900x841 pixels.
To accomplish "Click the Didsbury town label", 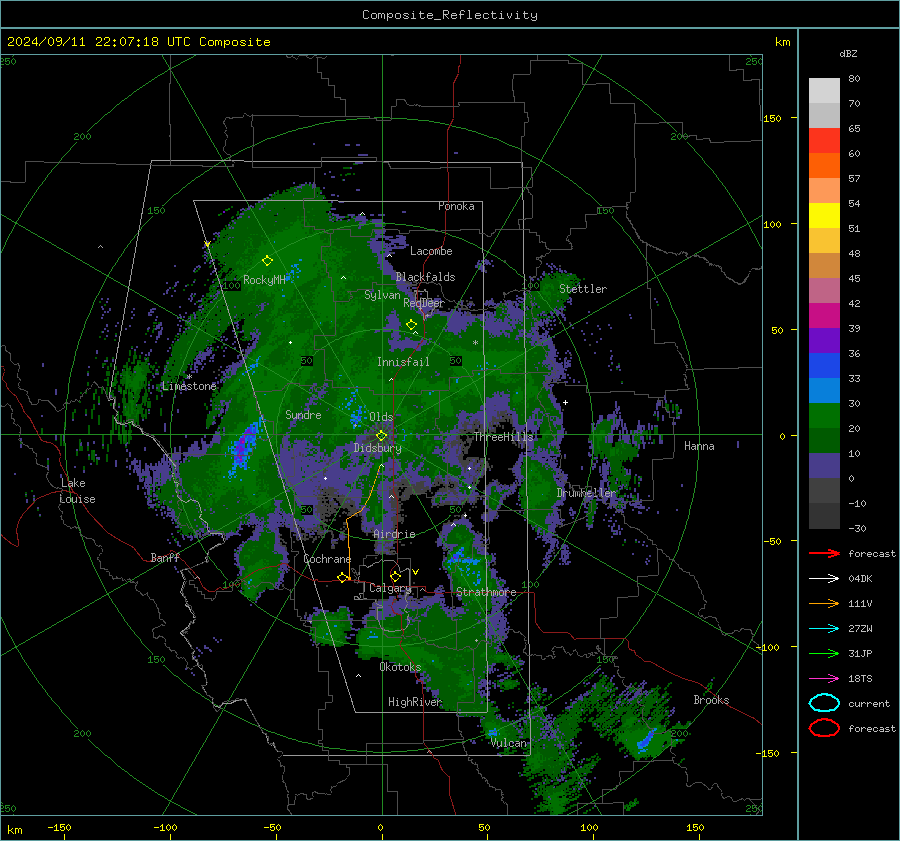I will coord(377,448).
